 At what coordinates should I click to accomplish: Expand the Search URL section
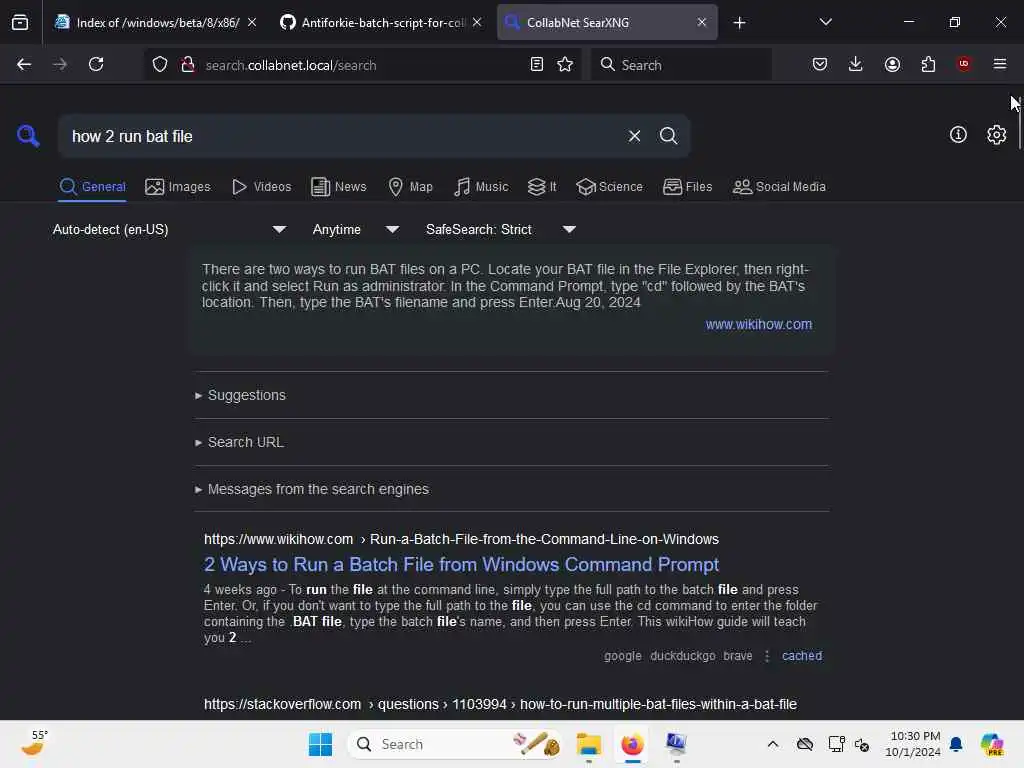pyautogui.click(x=239, y=442)
